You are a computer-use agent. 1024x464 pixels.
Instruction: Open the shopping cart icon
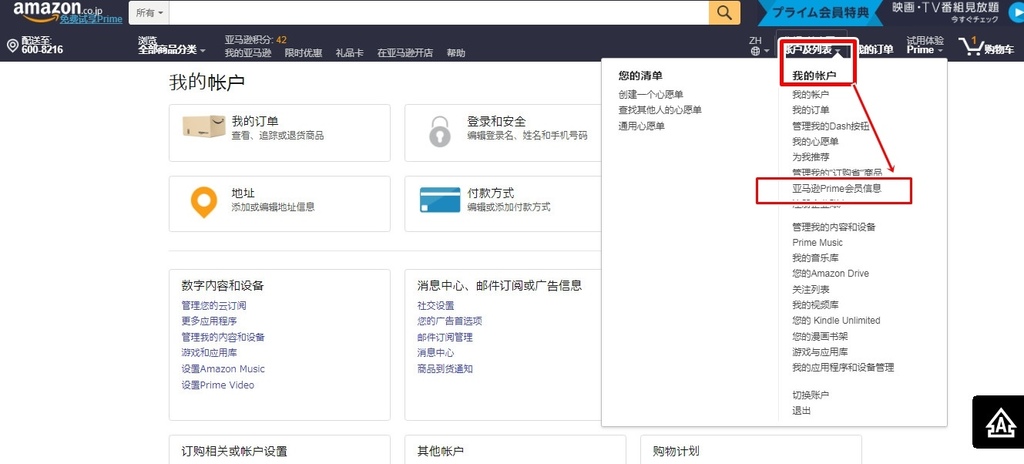click(x=970, y=45)
